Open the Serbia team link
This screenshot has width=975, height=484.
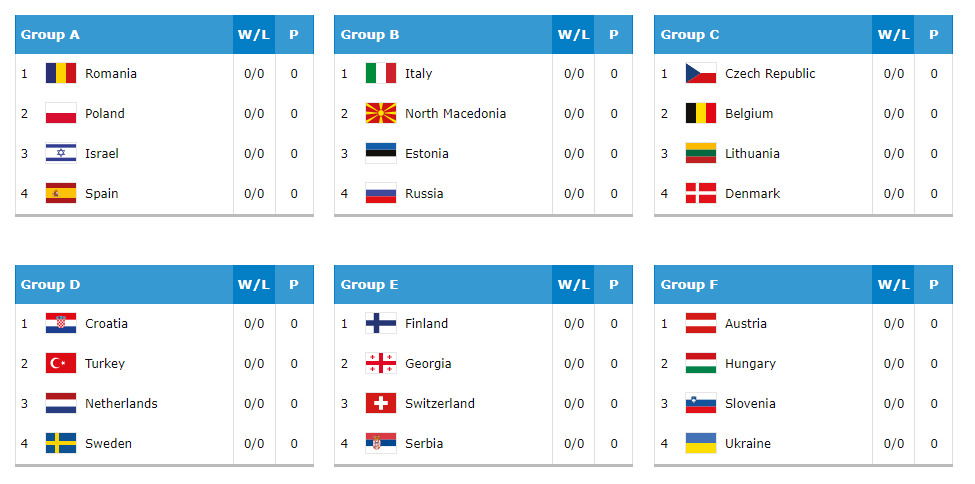424,444
